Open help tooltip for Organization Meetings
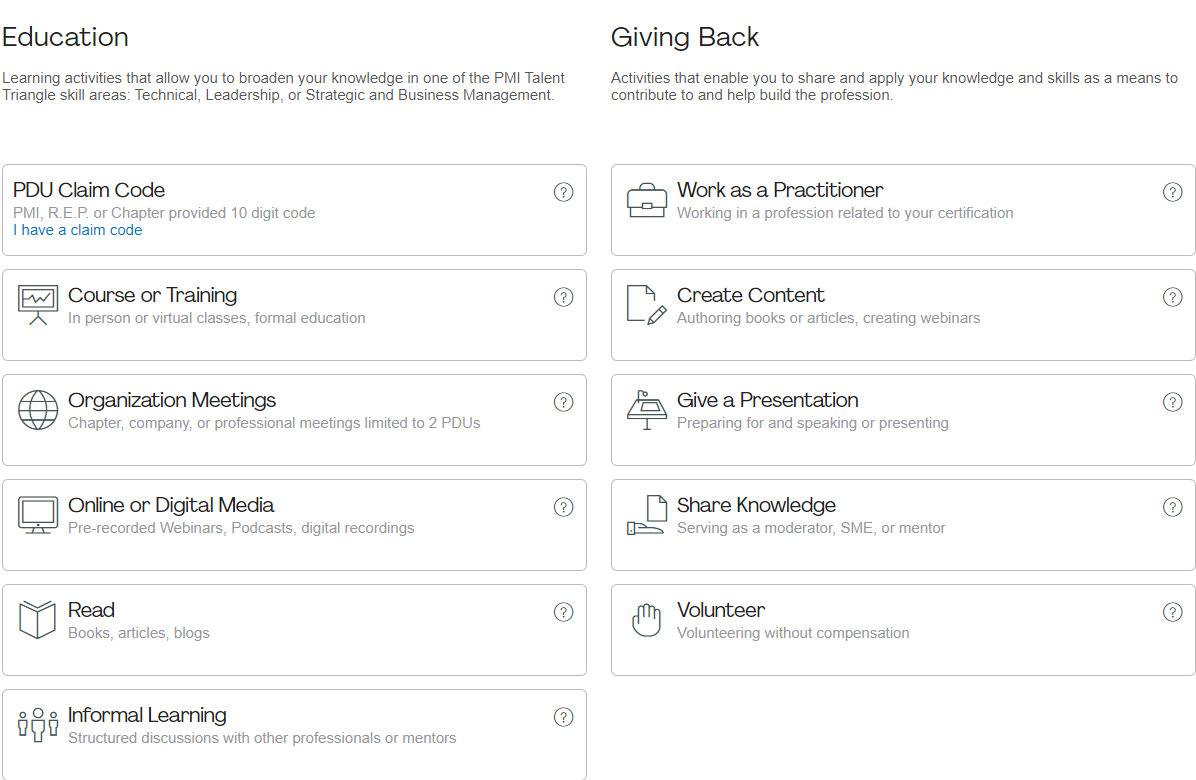1196x780 pixels. pos(564,403)
